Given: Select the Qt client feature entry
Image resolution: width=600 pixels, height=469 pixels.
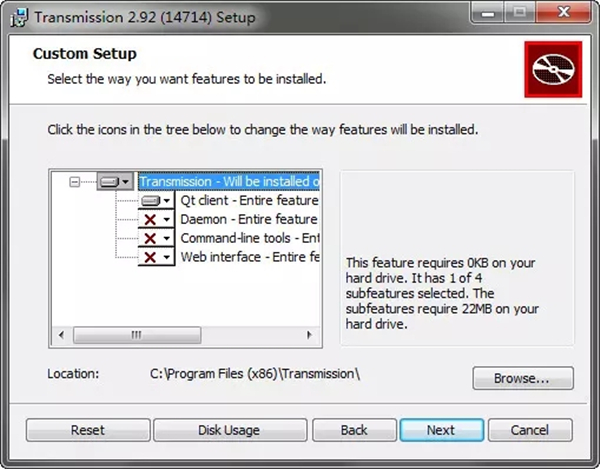Looking at the screenshot, I should pos(248,201).
